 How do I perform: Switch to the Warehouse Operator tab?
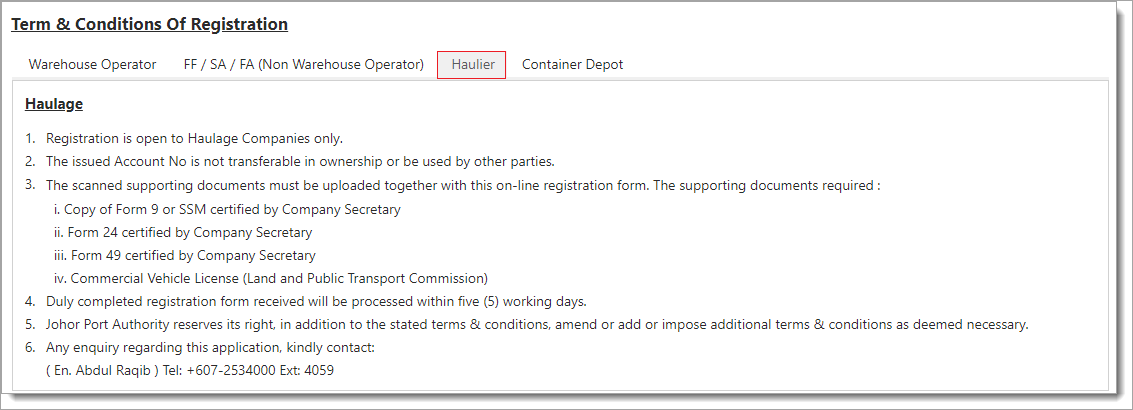pyautogui.click(x=92, y=64)
